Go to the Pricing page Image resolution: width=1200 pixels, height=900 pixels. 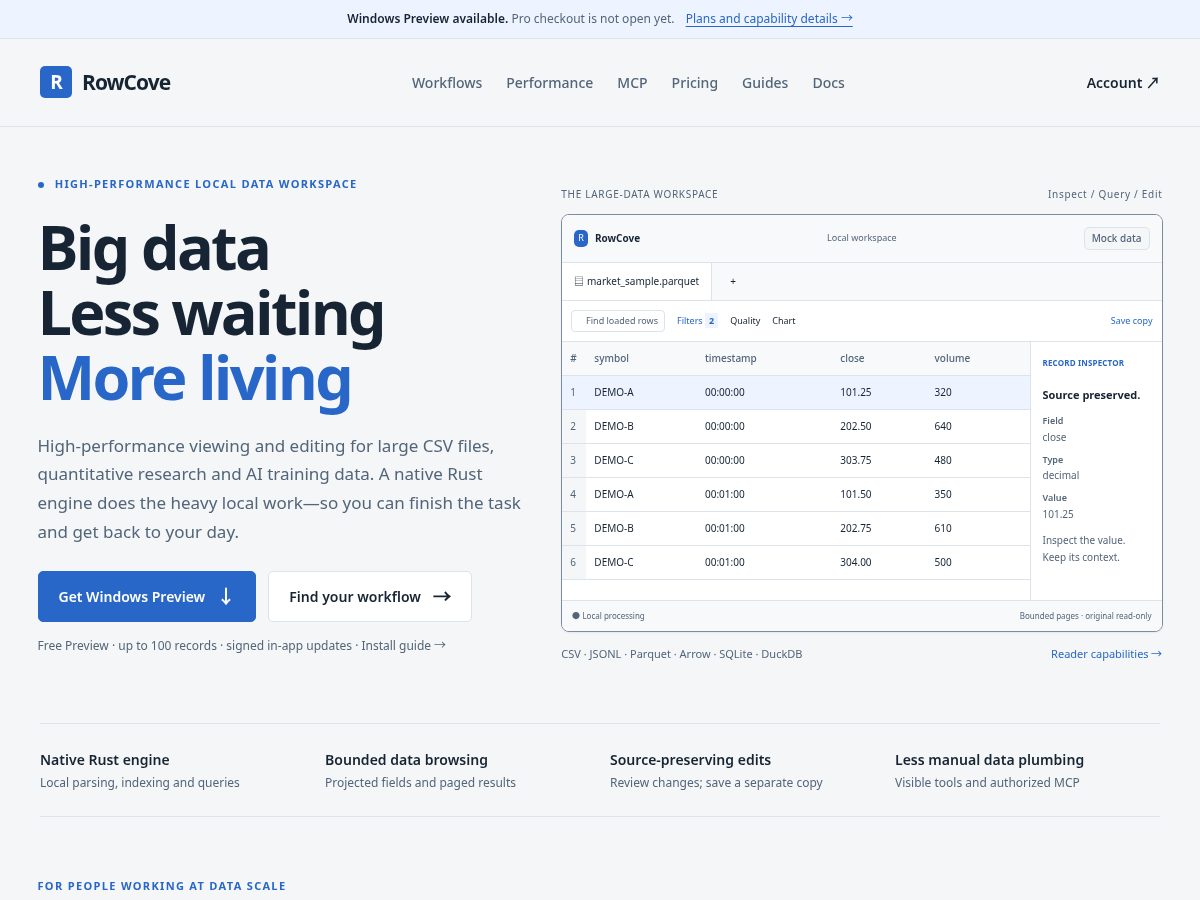click(694, 83)
